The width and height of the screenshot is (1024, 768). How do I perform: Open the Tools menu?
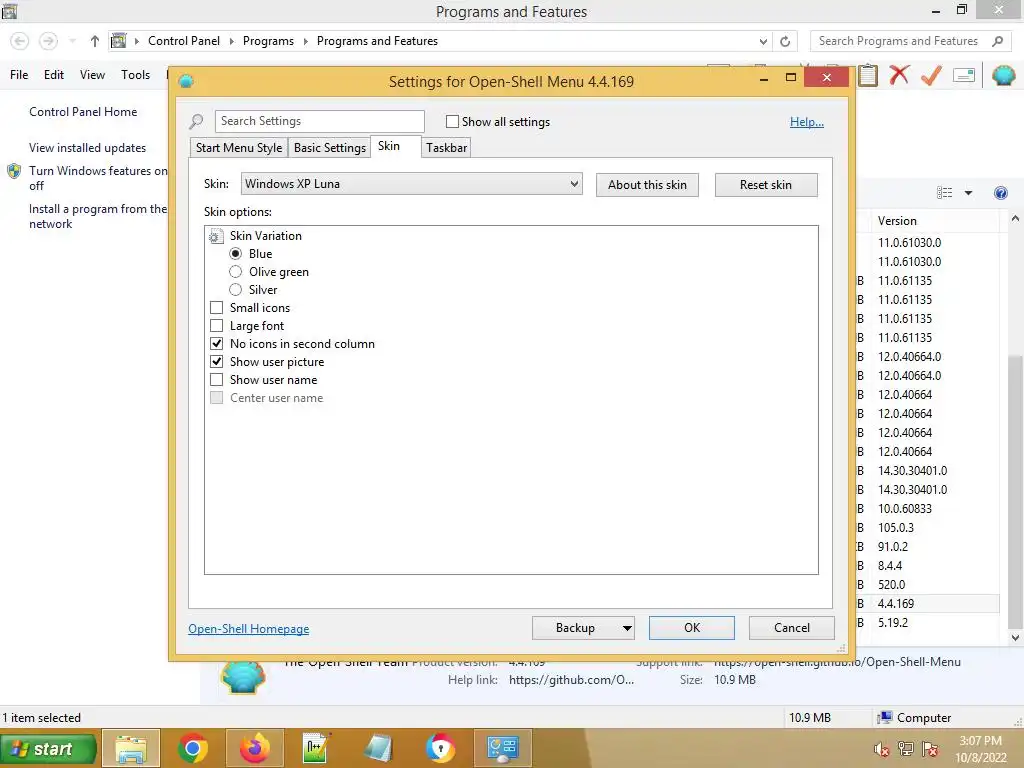tap(135, 75)
